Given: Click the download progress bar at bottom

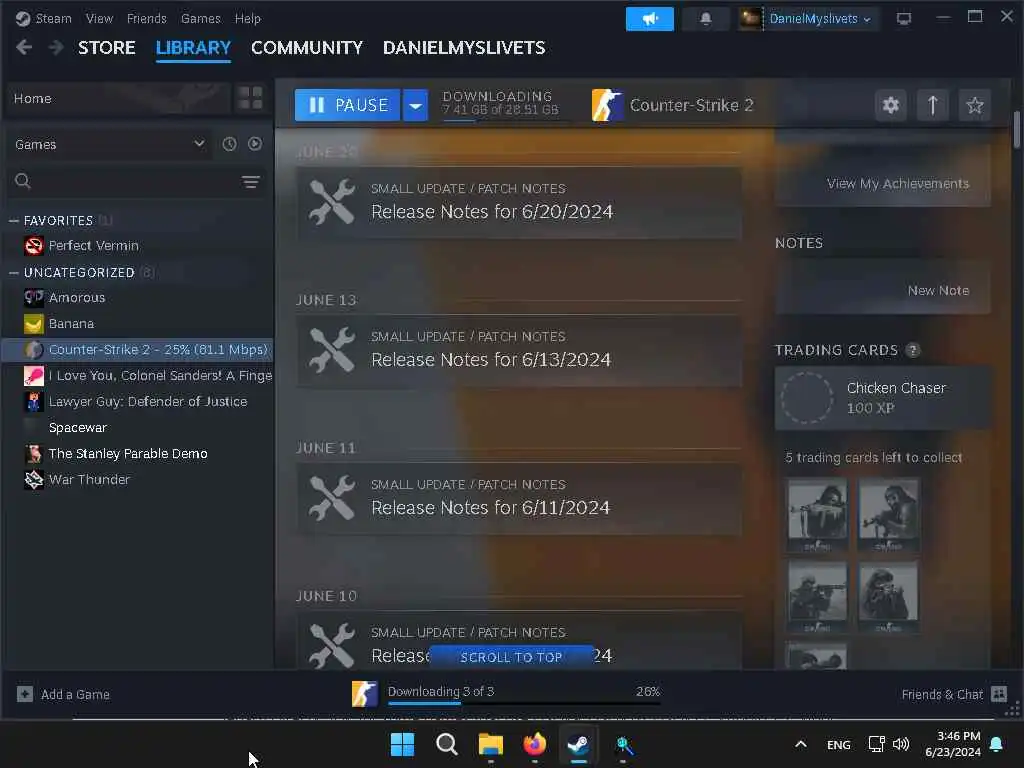Looking at the screenshot, I should tap(524, 703).
